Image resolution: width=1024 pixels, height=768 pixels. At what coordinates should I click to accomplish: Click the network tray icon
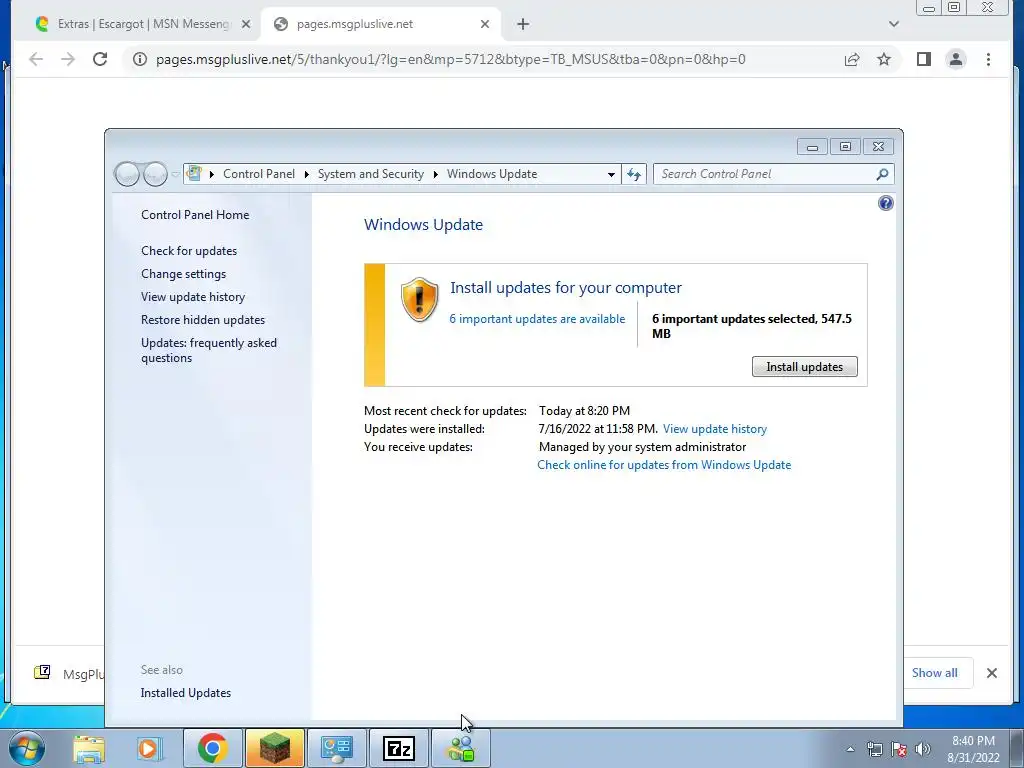point(874,749)
